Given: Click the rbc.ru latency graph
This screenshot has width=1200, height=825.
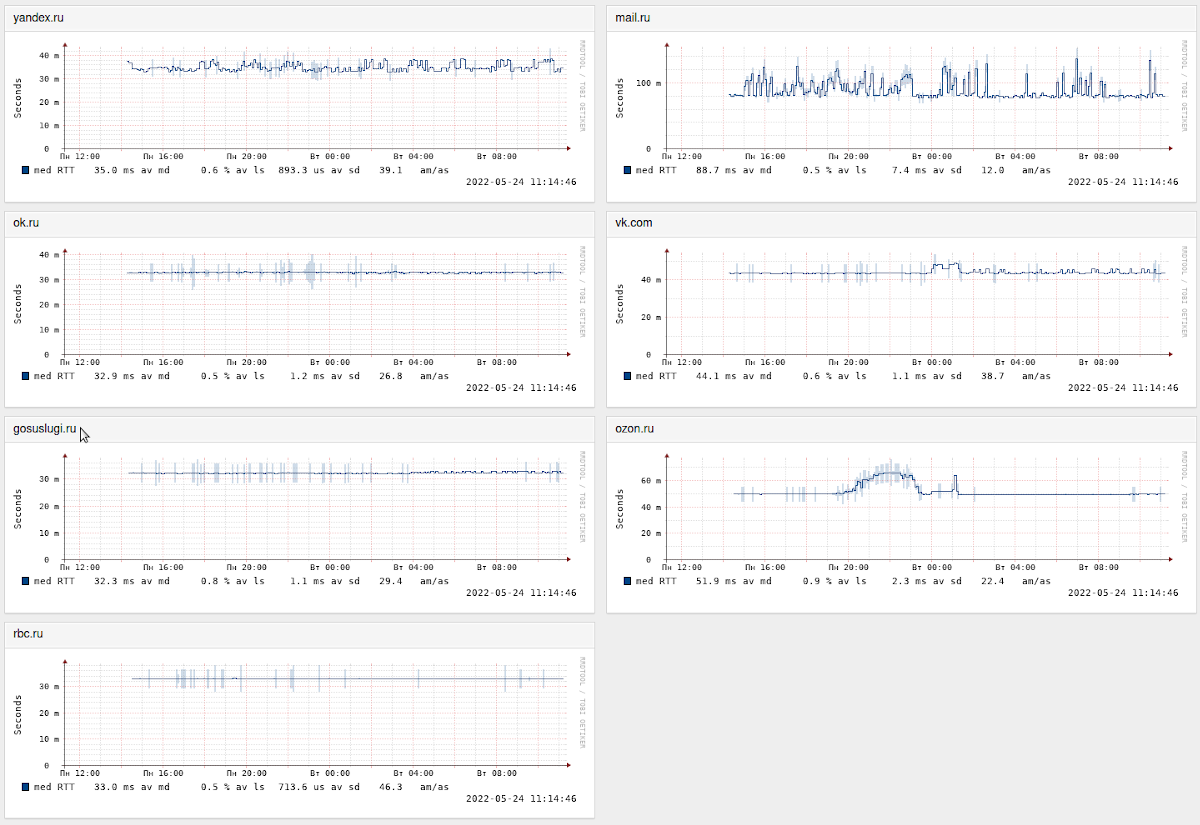Looking at the screenshot, I should tap(300, 731).
